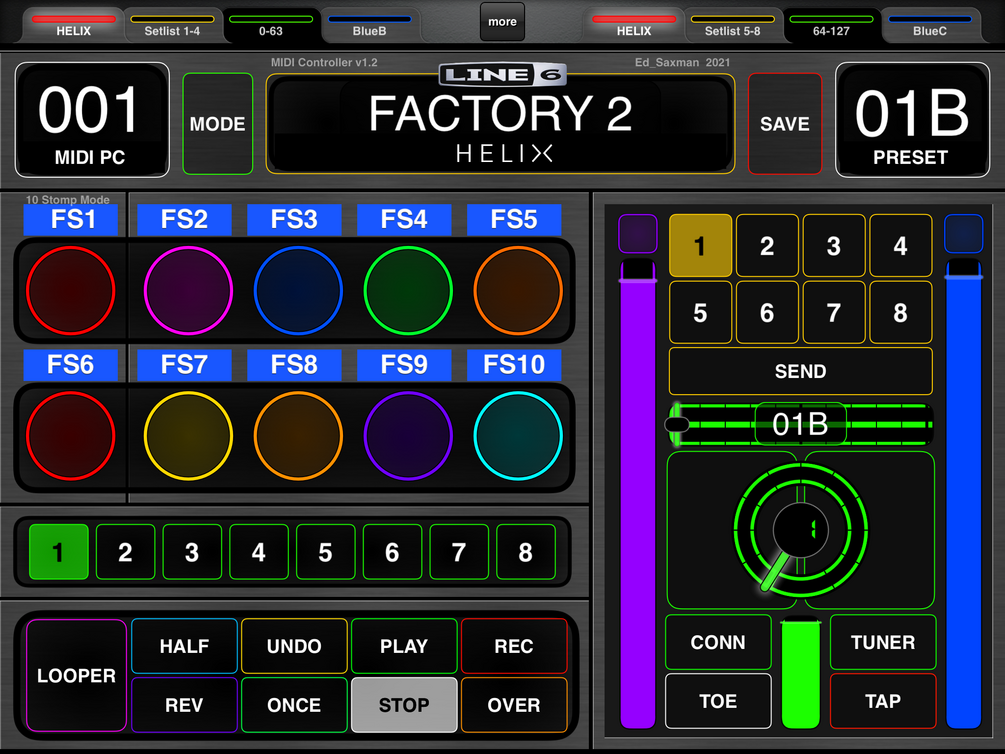The height and width of the screenshot is (754, 1005).
Task: Tap the orange FS8 footswitch circle
Action: point(298,436)
